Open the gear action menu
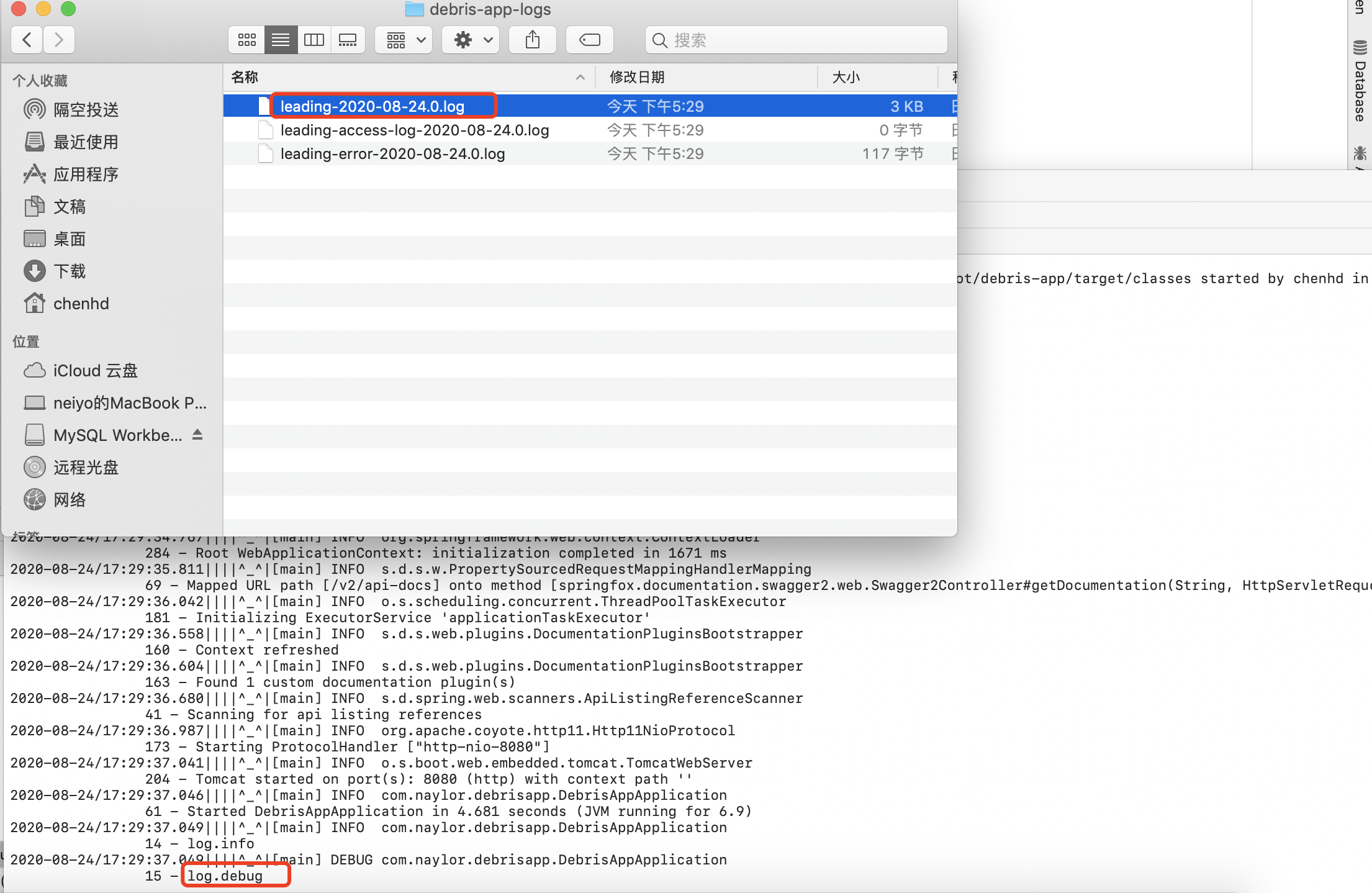1372x893 pixels. tap(471, 40)
